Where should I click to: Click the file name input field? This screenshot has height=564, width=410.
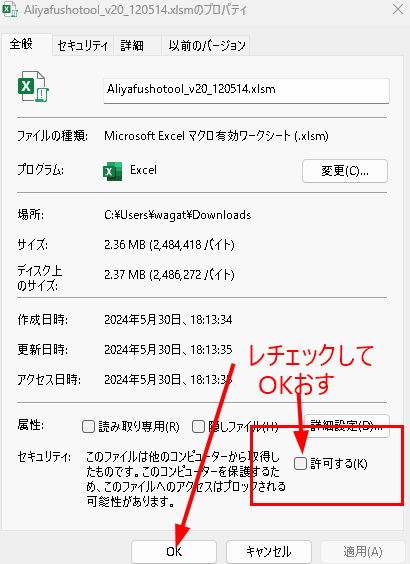point(246,90)
